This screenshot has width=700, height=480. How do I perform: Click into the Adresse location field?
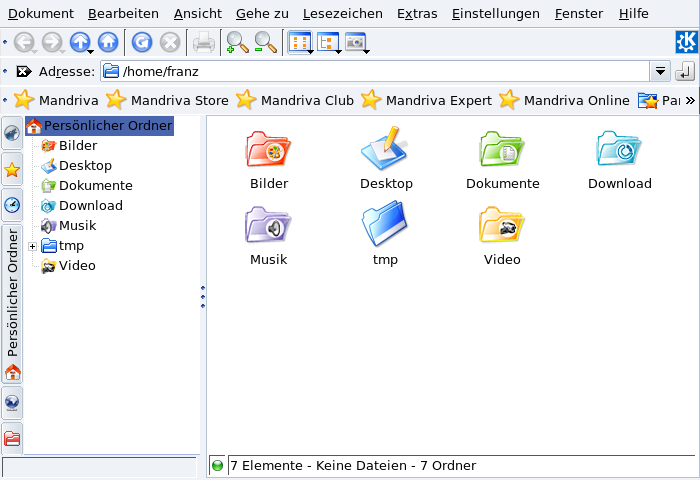pyautogui.click(x=380, y=72)
